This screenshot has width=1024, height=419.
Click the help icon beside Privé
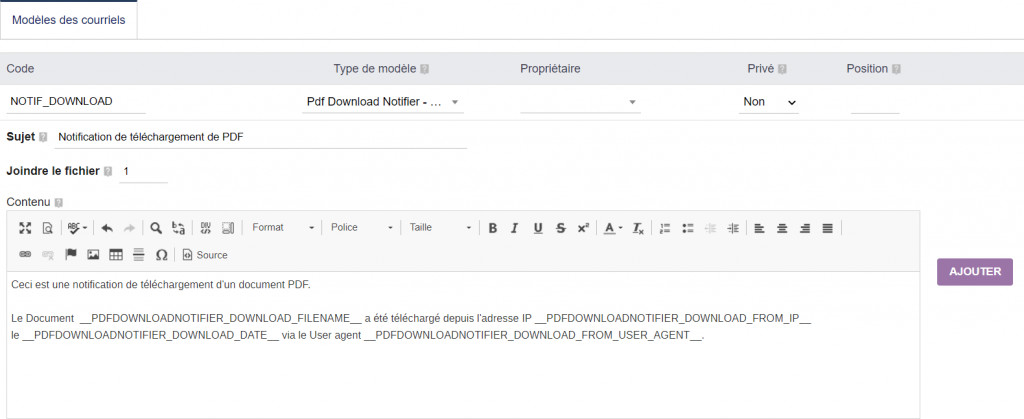[x=782, y=69]
